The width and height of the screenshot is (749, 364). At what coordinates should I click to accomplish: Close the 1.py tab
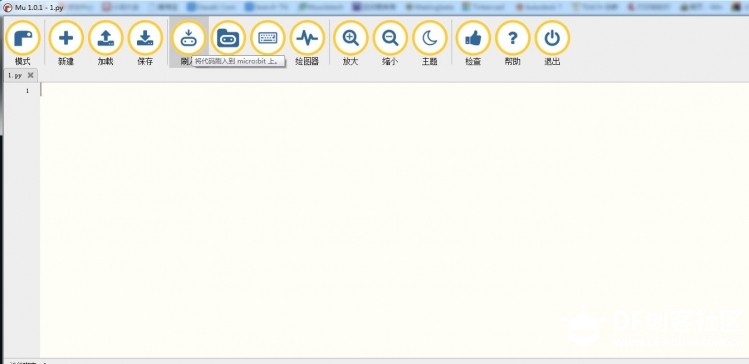click(x=31, y=75)
